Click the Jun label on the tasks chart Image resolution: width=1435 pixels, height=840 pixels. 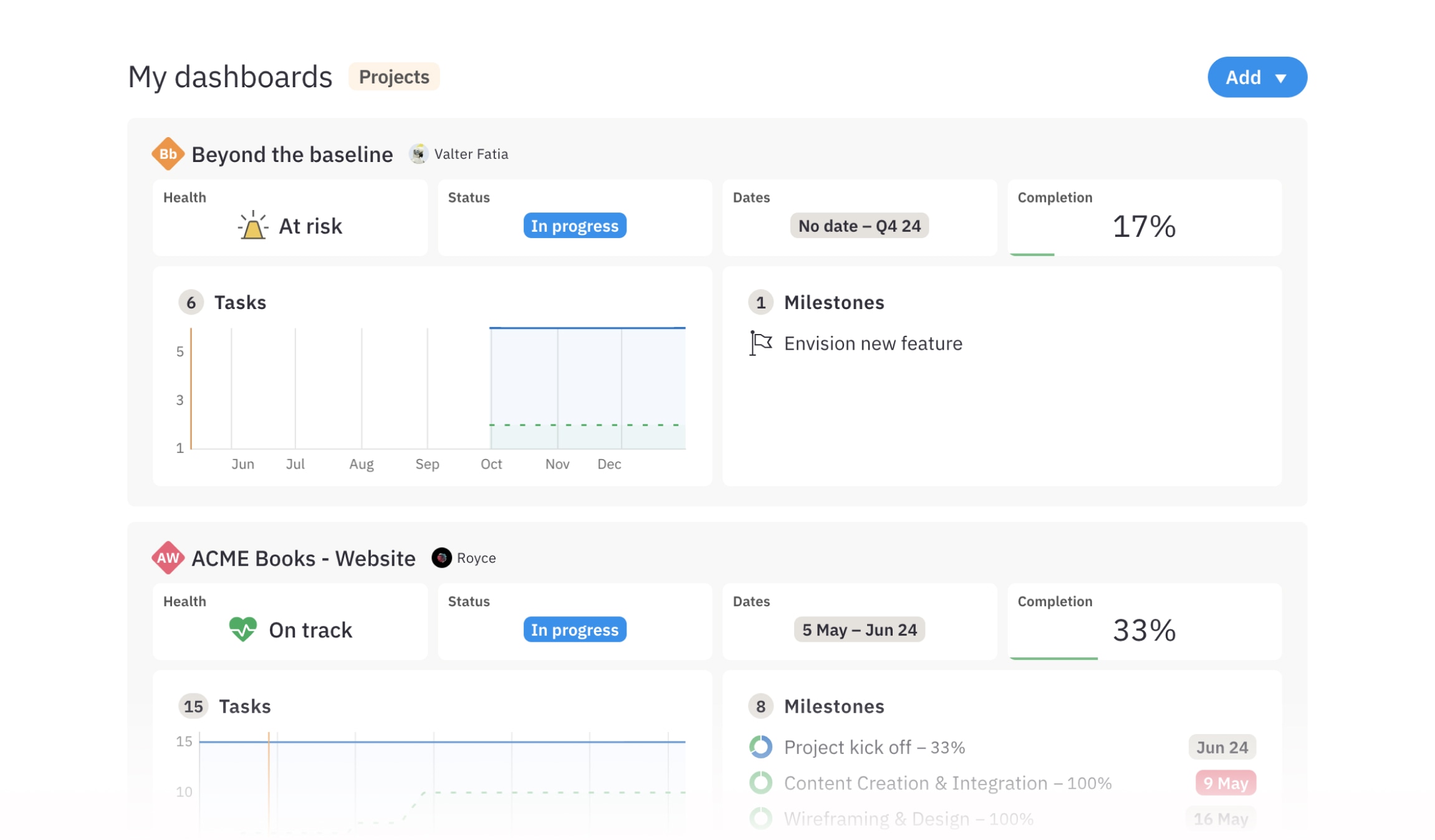pyautogui.click(x=242, y=464)
